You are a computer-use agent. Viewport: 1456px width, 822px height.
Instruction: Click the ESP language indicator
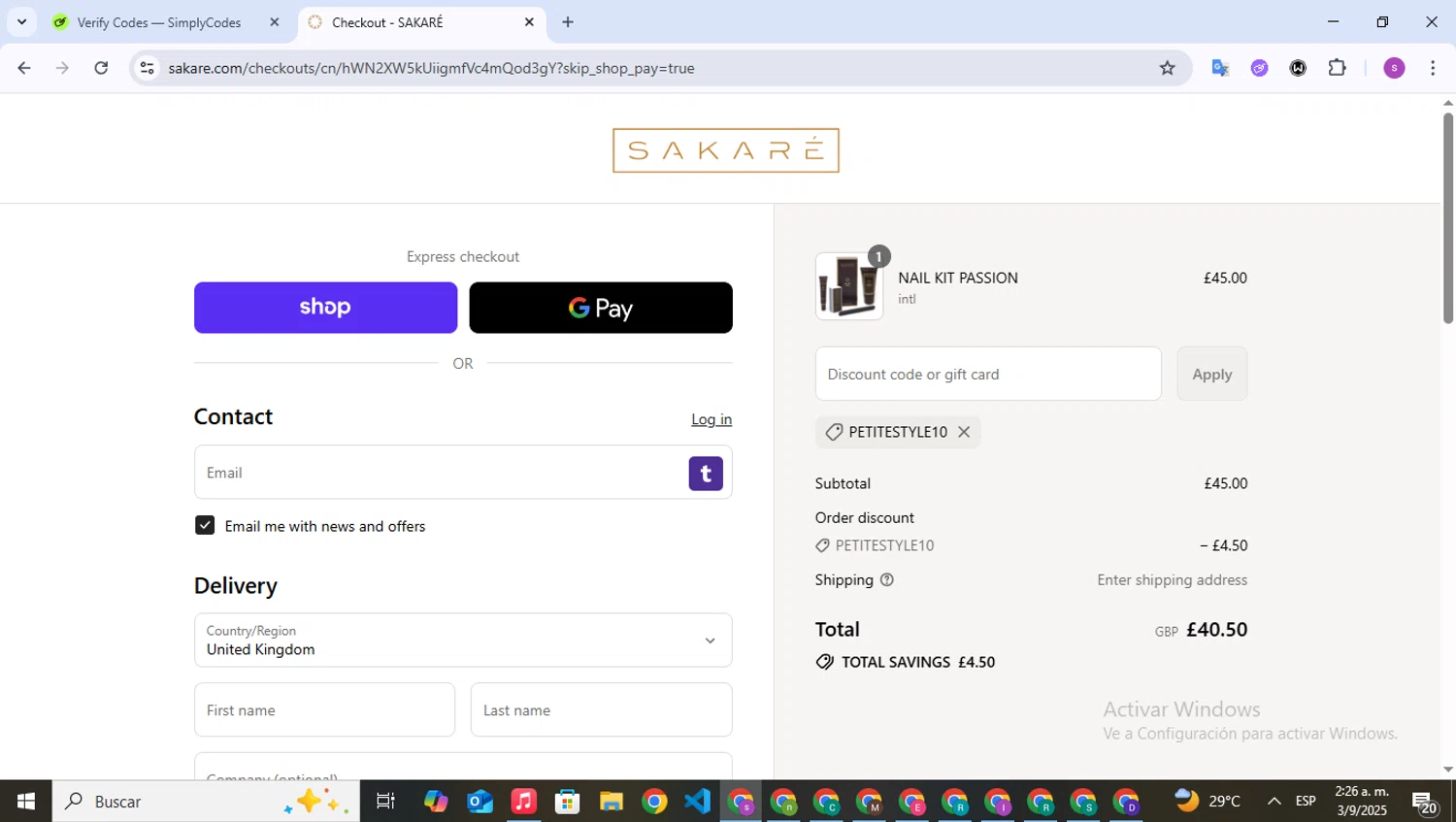coord(1306,802)
